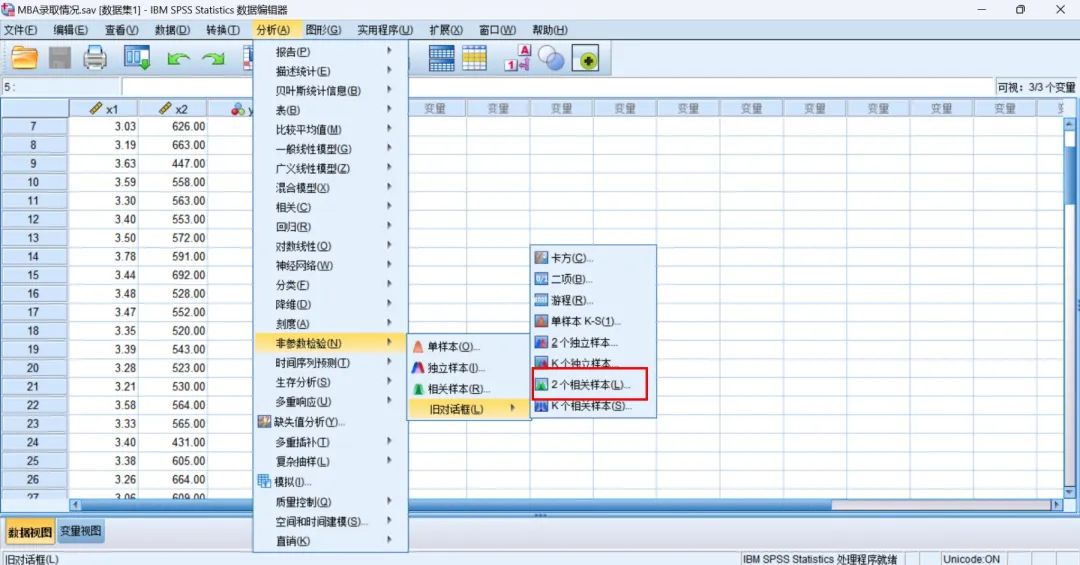Open the 数据(D) menu
Screen dimensions: 1080x565
coord(172,30)
